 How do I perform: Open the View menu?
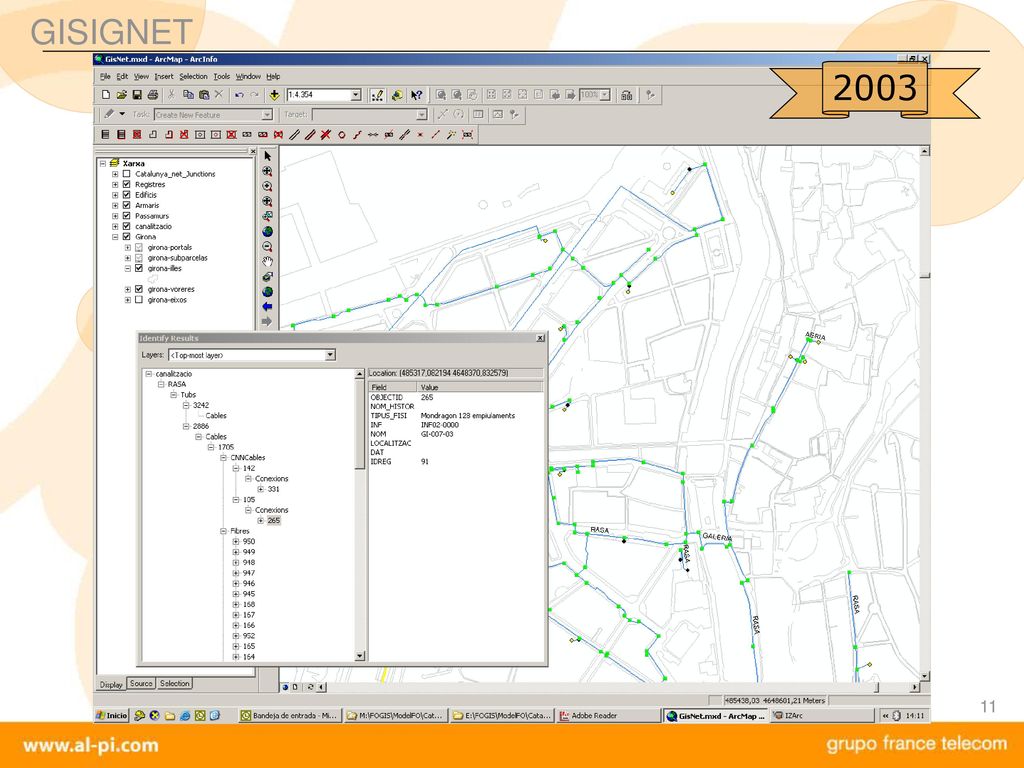(x=141, y=76)
